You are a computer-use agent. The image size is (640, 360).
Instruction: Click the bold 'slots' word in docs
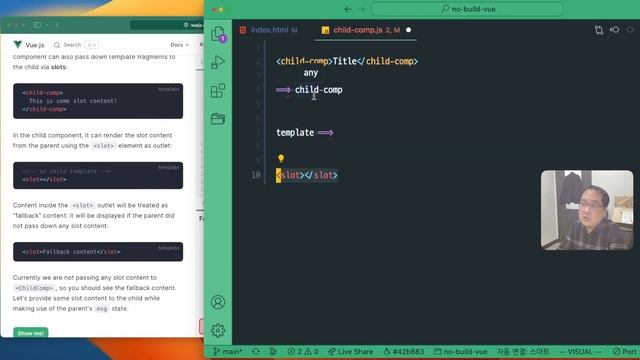click(x=58, y=67)
